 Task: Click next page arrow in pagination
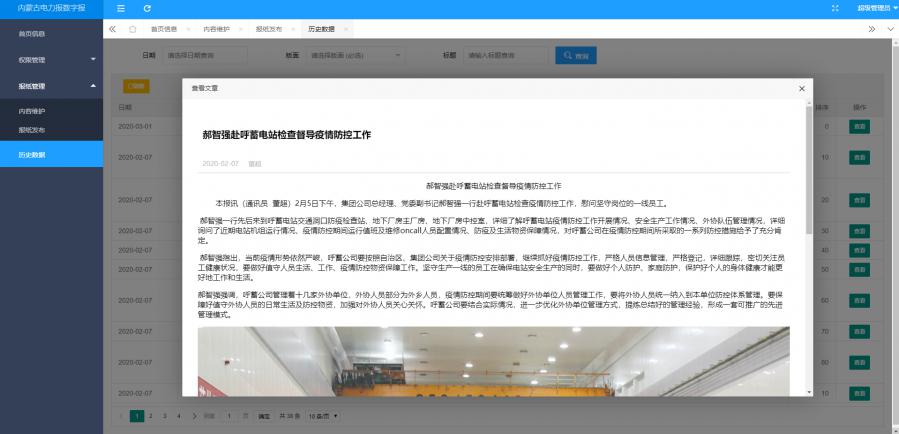pos(193,414)
